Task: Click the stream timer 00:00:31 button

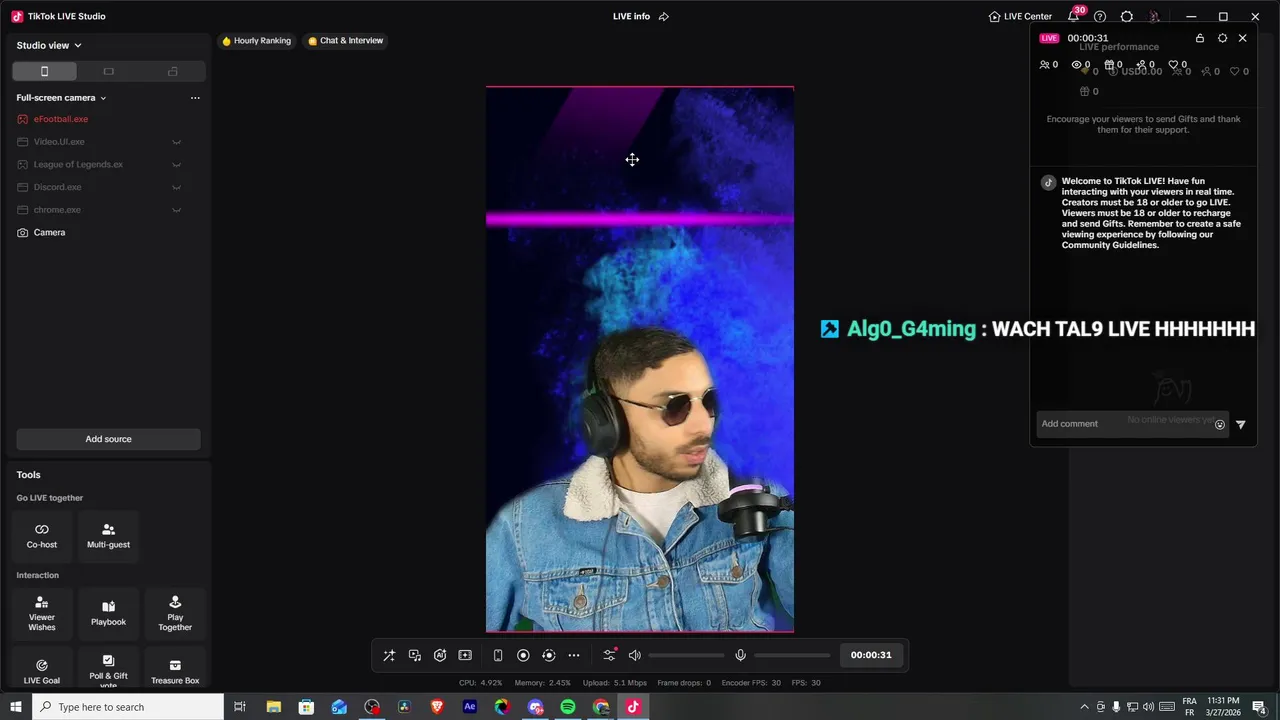Action: pyautogui.click(x=871, y=655)
